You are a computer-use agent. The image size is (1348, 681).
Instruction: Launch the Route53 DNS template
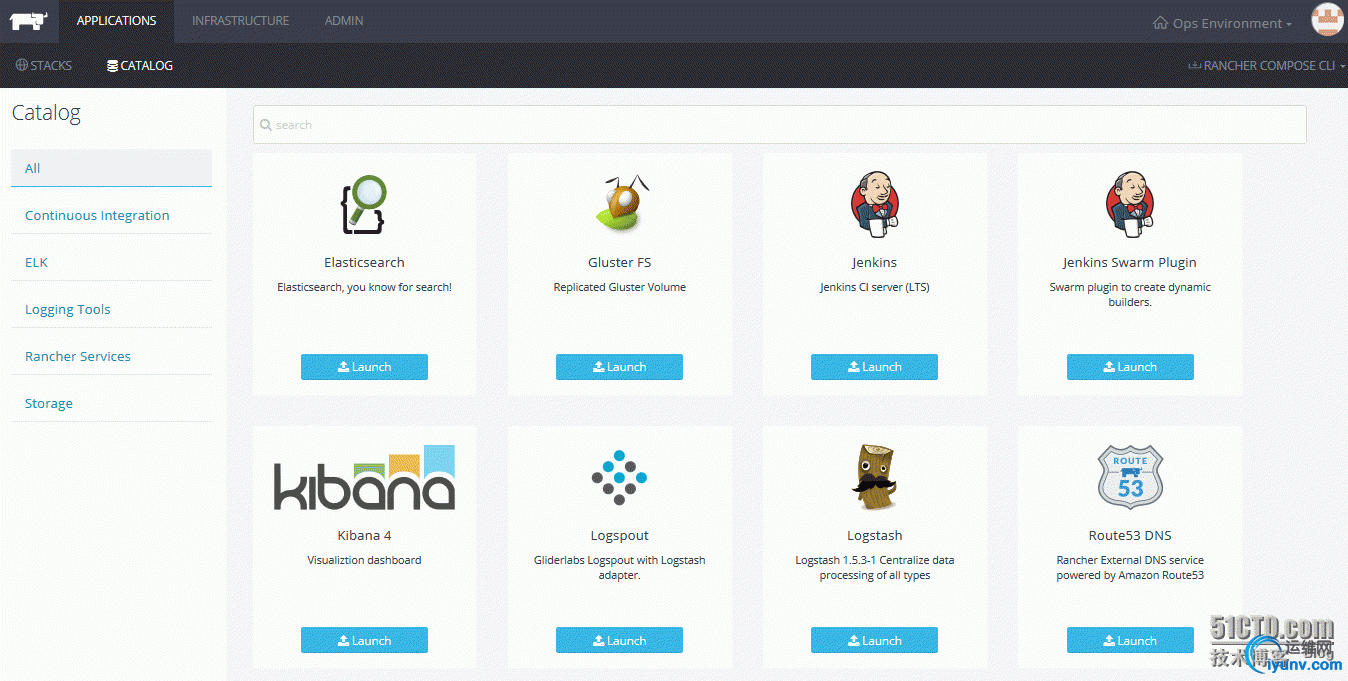[1130, 640]
